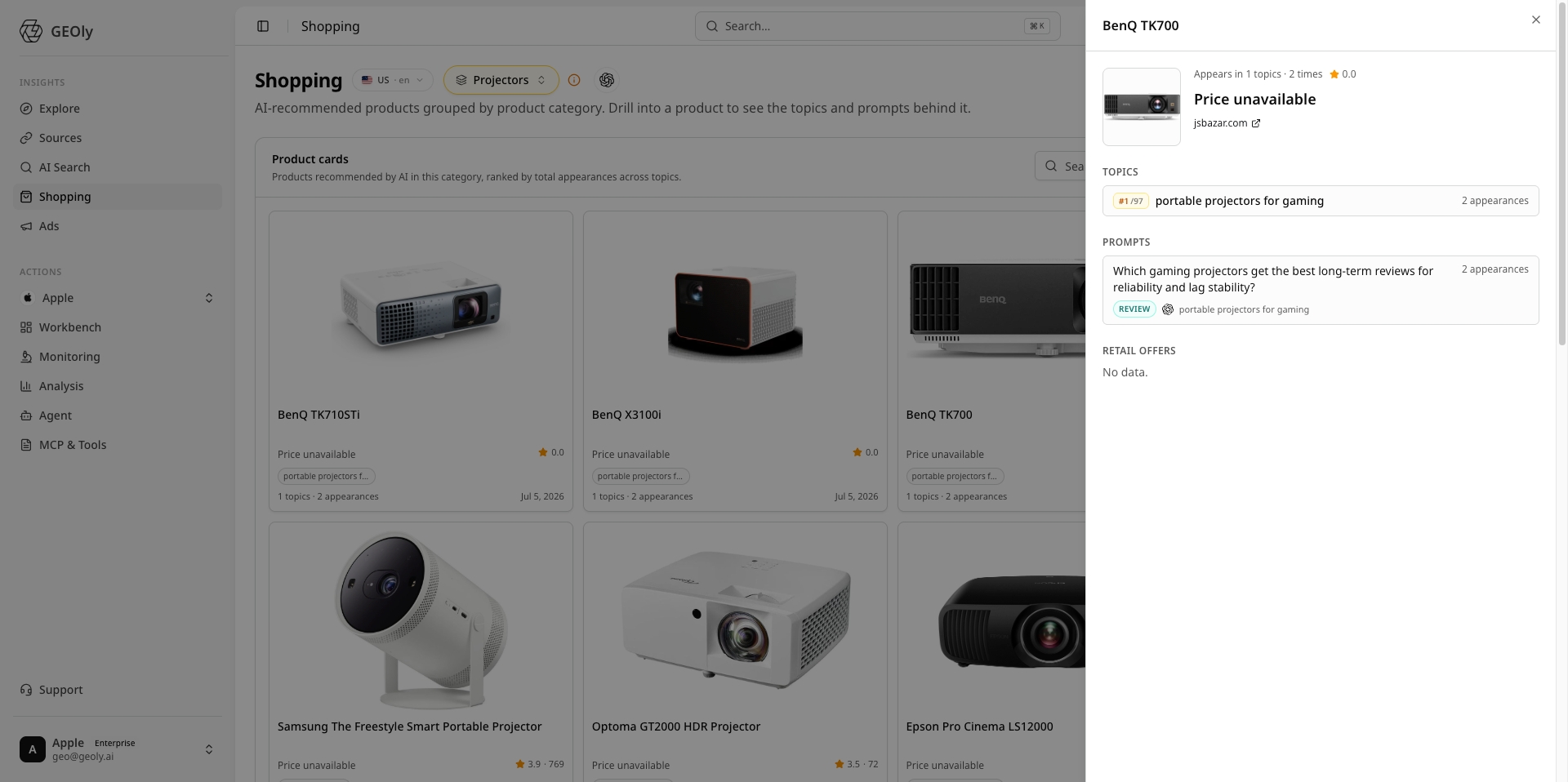1568x782 pixels.
Task: Click the top Search input field
Action: (877, 26)
